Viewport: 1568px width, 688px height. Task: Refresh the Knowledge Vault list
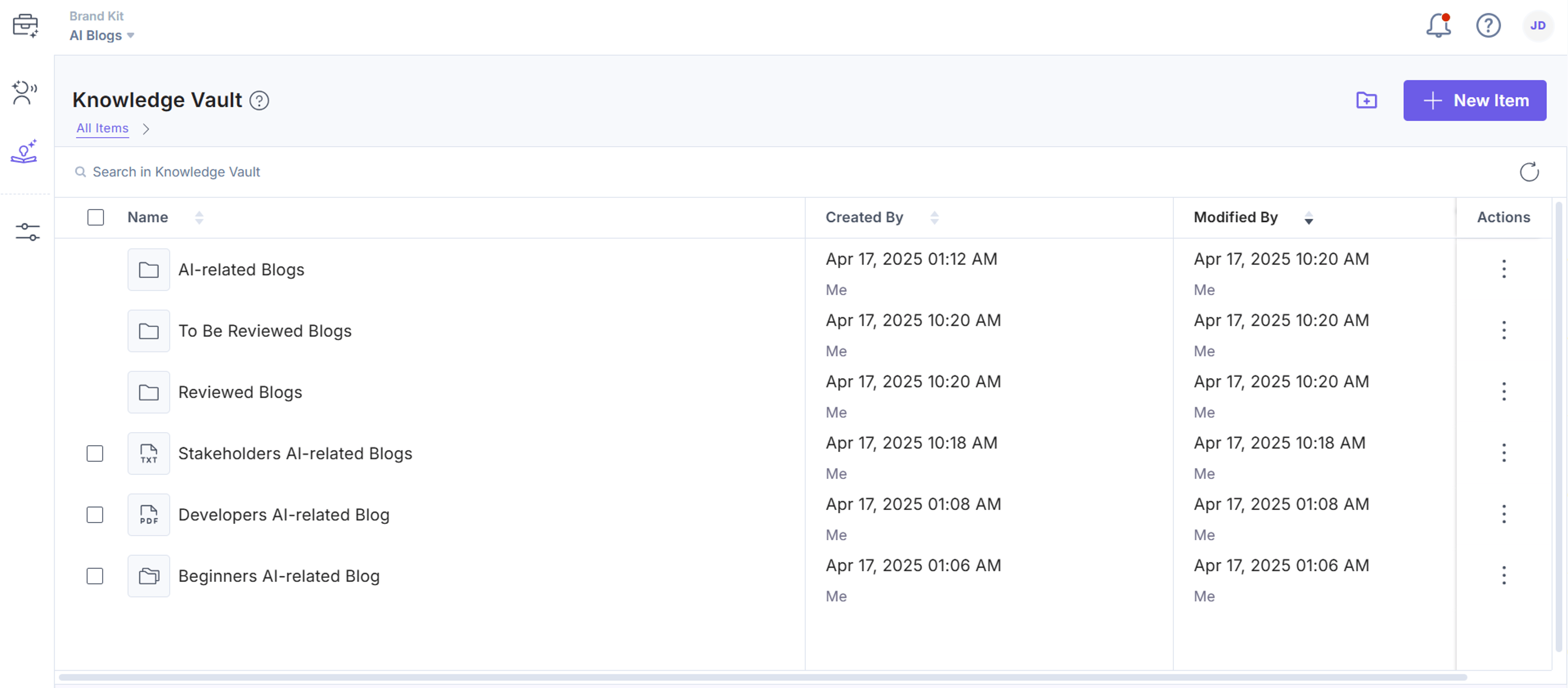tap(1529, 172)
